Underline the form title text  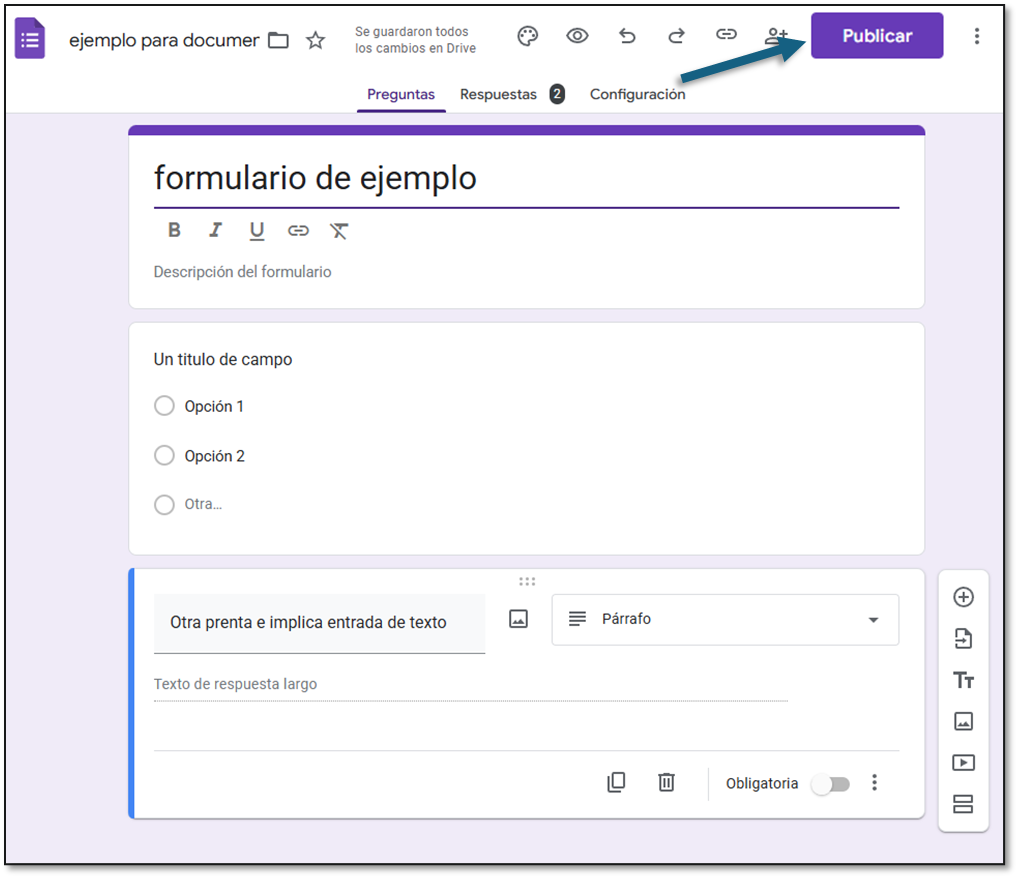point(256,231)
